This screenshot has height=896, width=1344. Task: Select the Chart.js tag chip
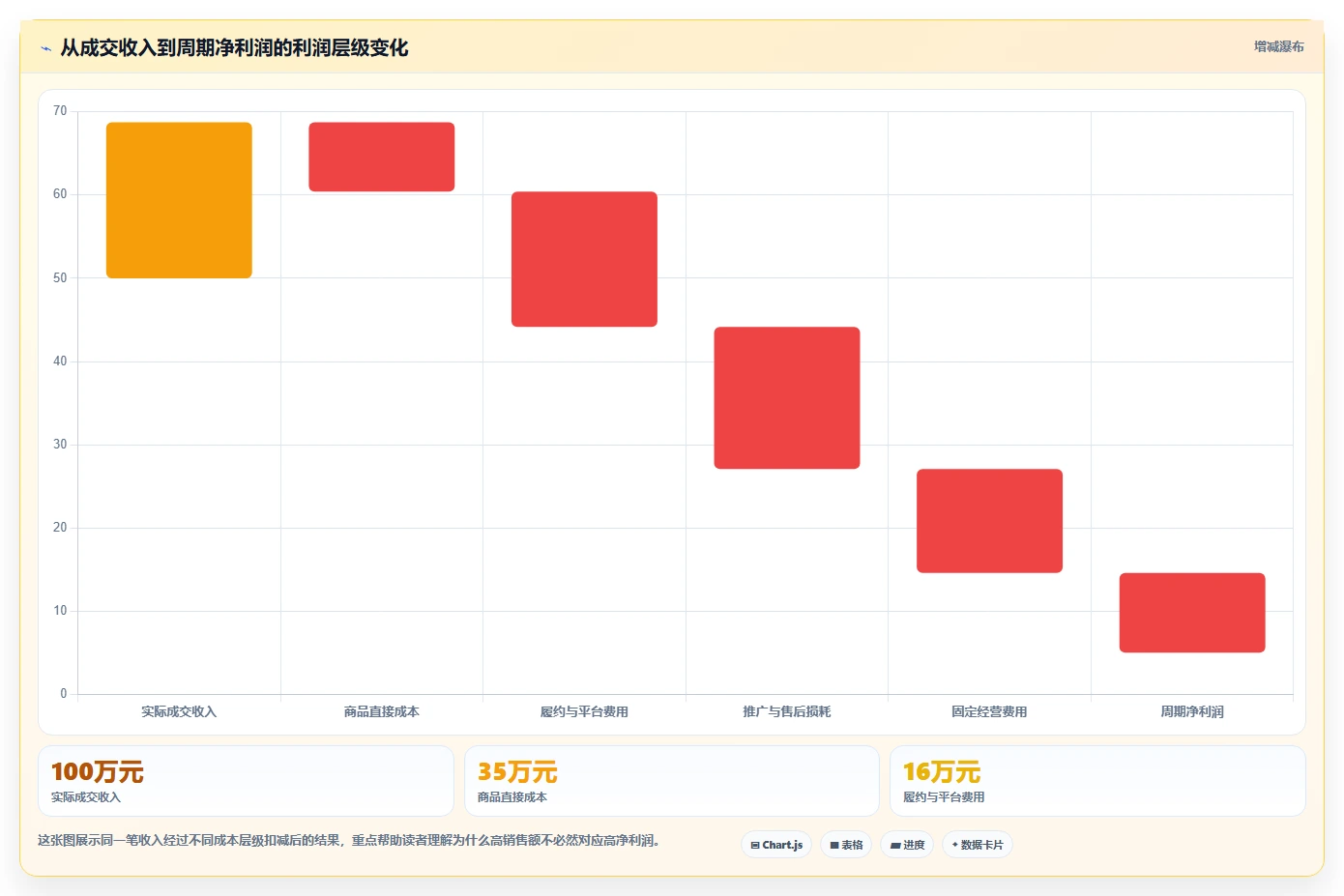click(x=776, y=845)
